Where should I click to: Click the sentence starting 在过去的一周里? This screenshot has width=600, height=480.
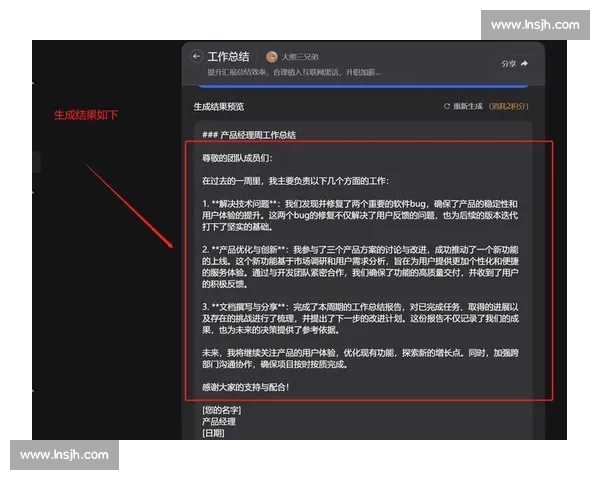(x=295, y=181)
